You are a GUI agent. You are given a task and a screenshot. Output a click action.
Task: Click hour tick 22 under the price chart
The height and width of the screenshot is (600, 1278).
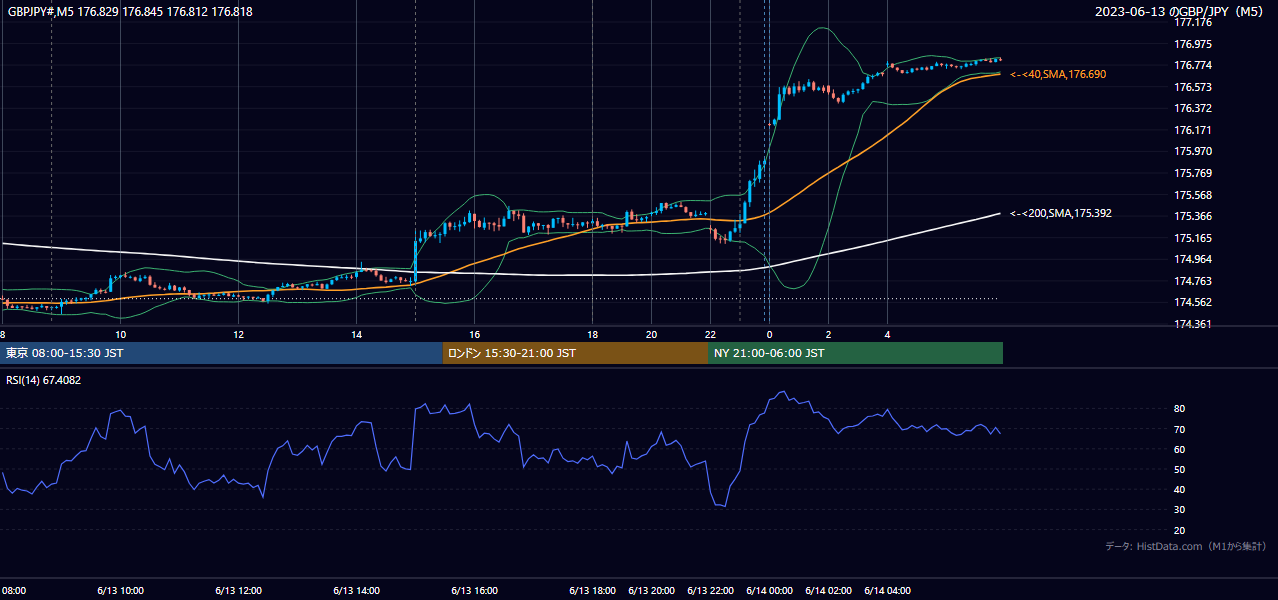tap(710, 335)
